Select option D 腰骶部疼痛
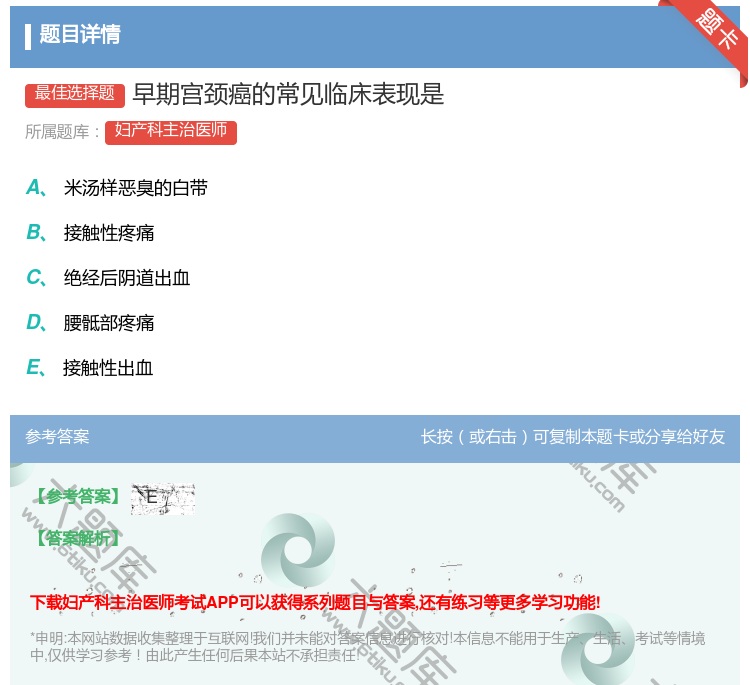750x685 pixels. pos(90,323)
